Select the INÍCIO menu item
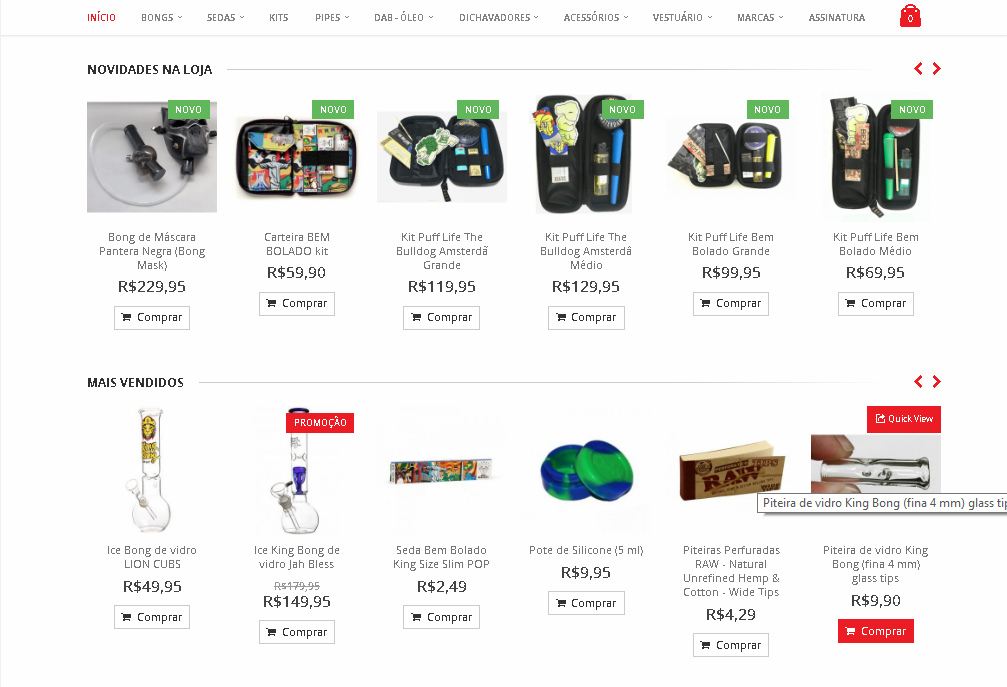This screenshot has height=687, width=1007. [101, 17]
